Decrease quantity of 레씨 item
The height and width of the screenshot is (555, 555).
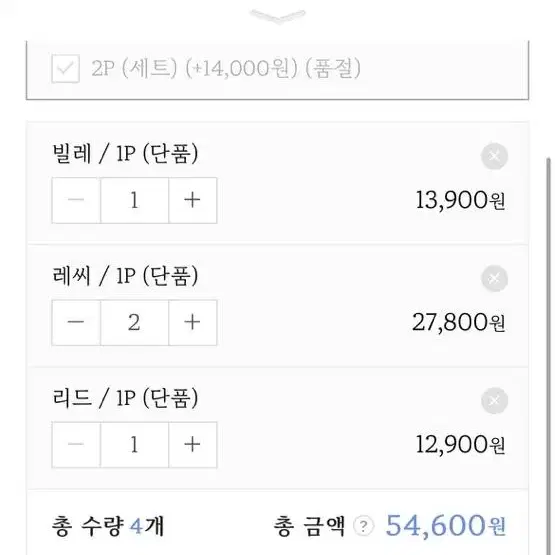[76, 322]
